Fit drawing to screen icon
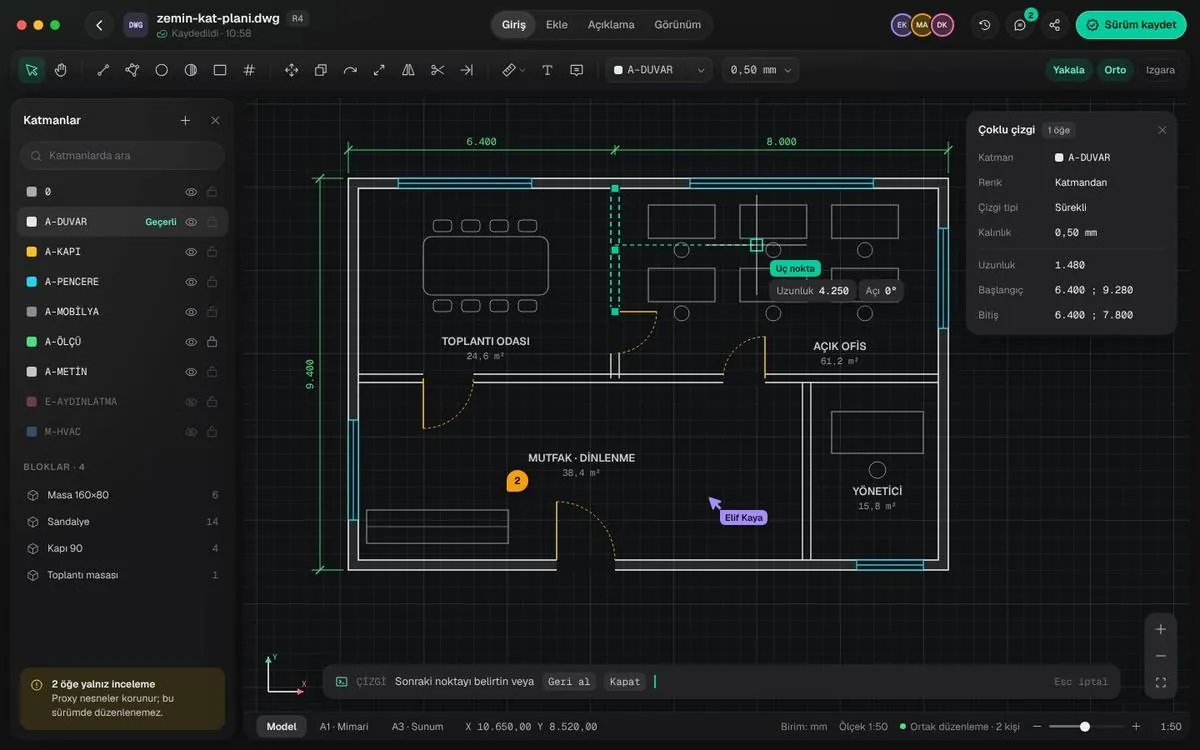1200x750 pixels. pos(1161,683)
